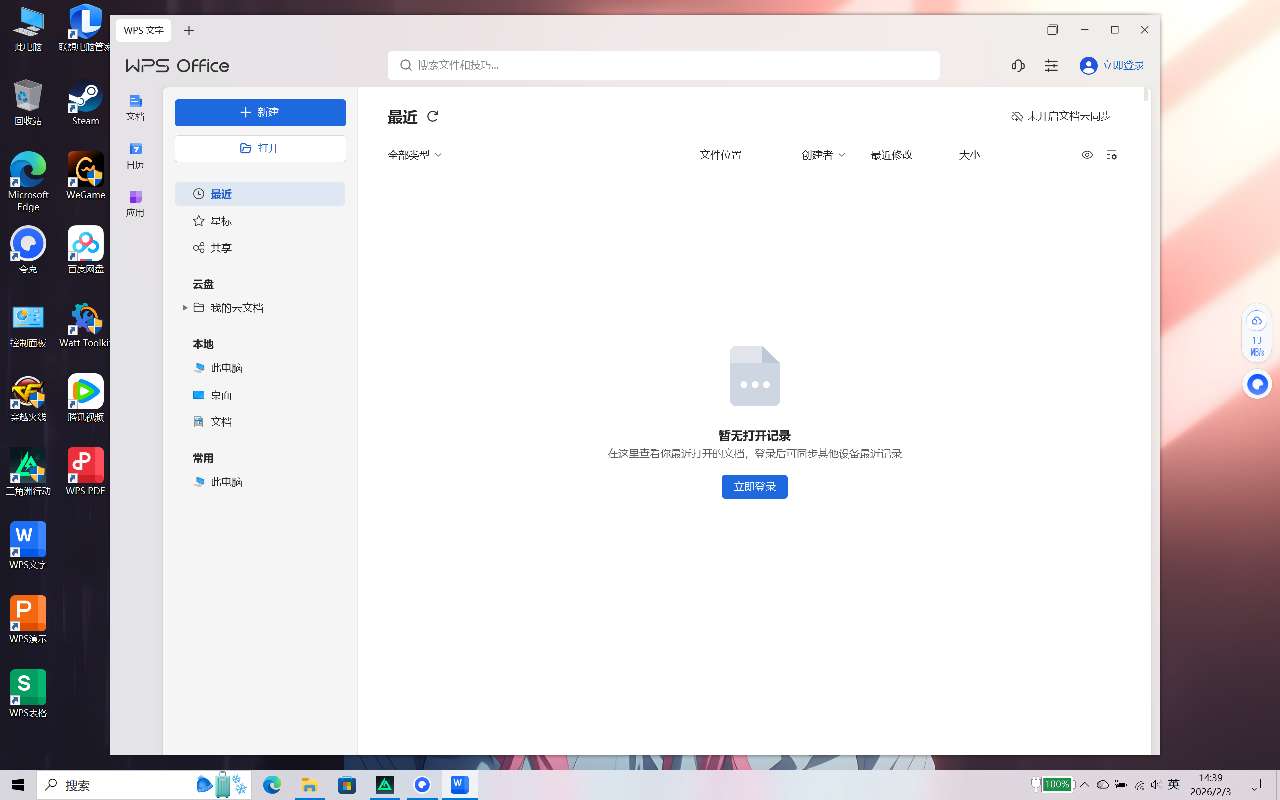The width and height of the screenshot is (1280, 800).
Task: Open the settings sliders icon in header
Action: (1051, 65)
